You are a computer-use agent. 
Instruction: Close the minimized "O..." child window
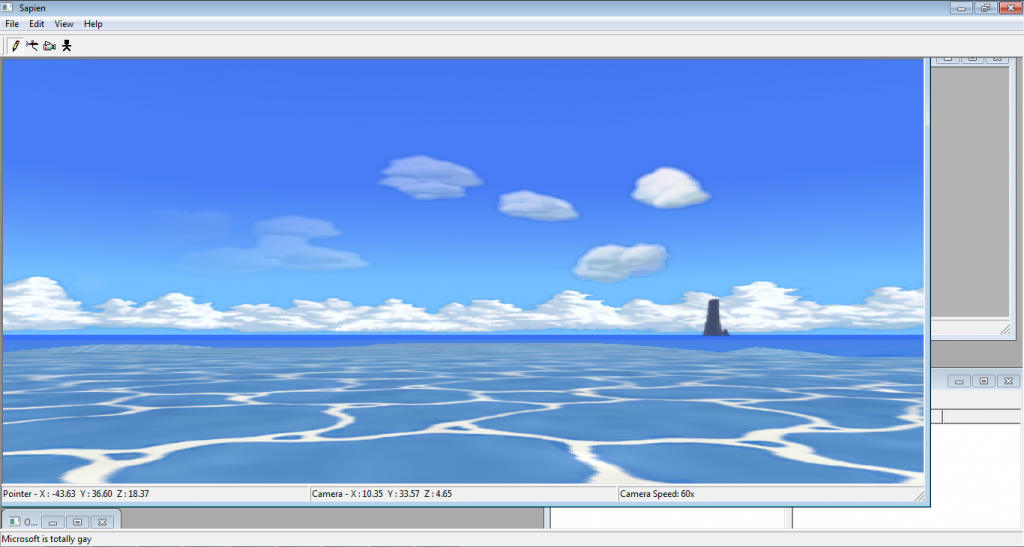(103, 522)
